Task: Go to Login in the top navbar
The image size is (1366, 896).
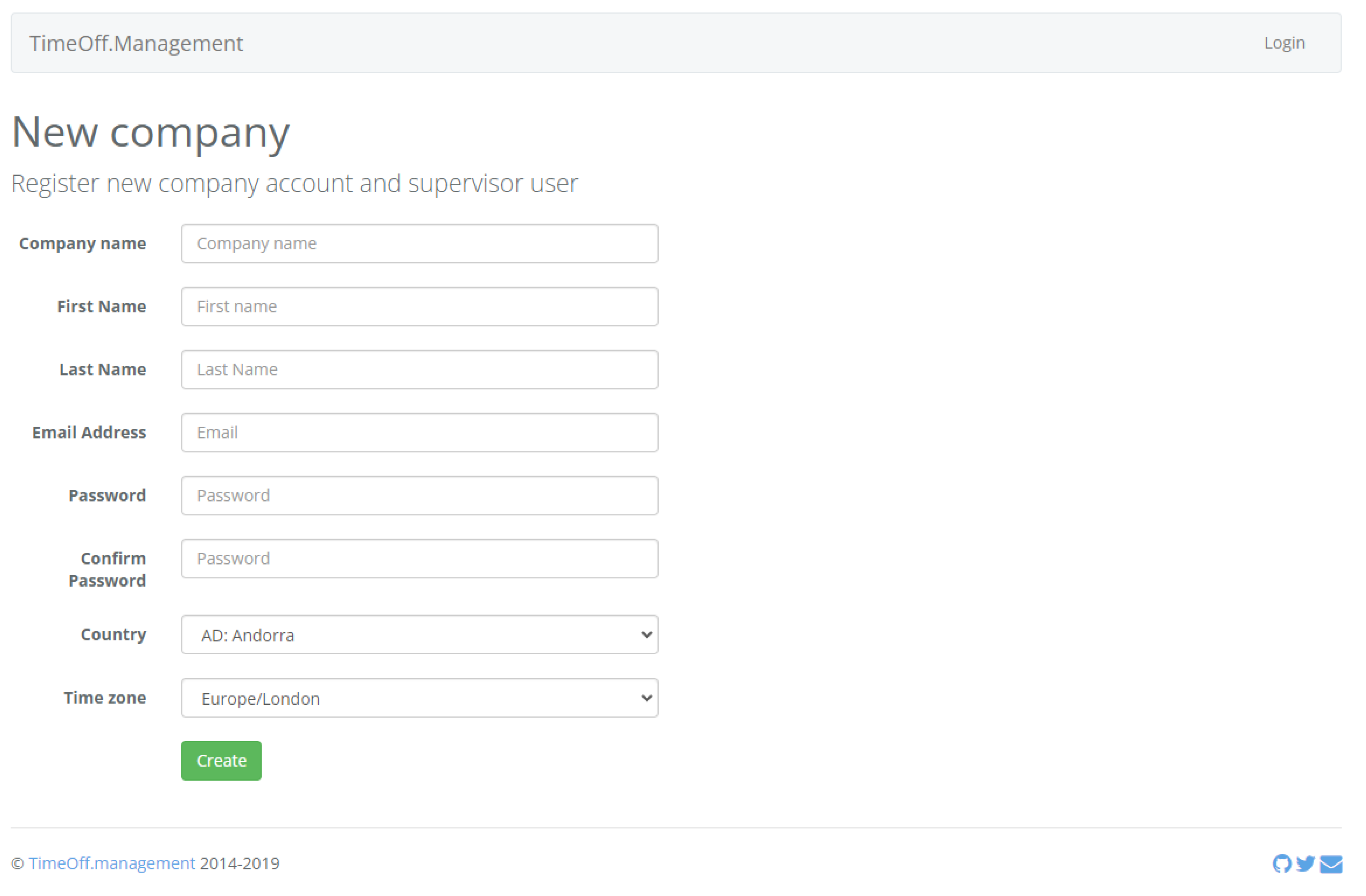Action: tap(1284, 43)
